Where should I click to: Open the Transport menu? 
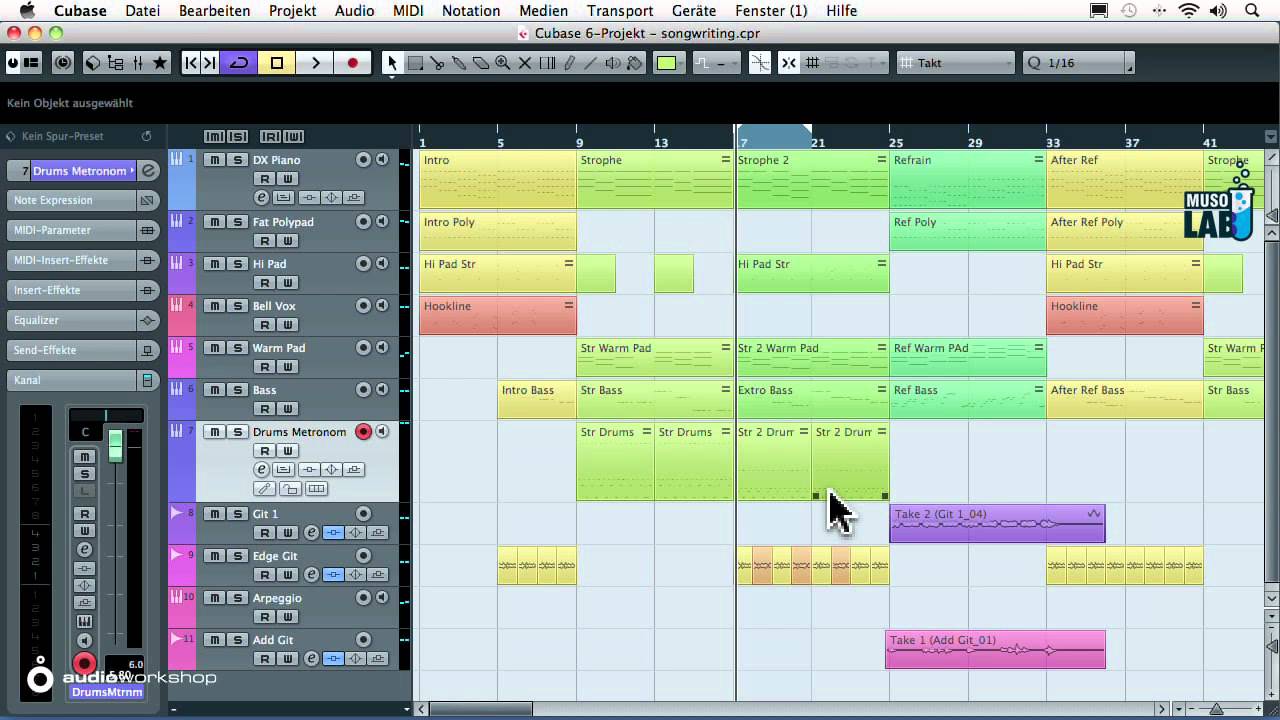coord(620,10)
